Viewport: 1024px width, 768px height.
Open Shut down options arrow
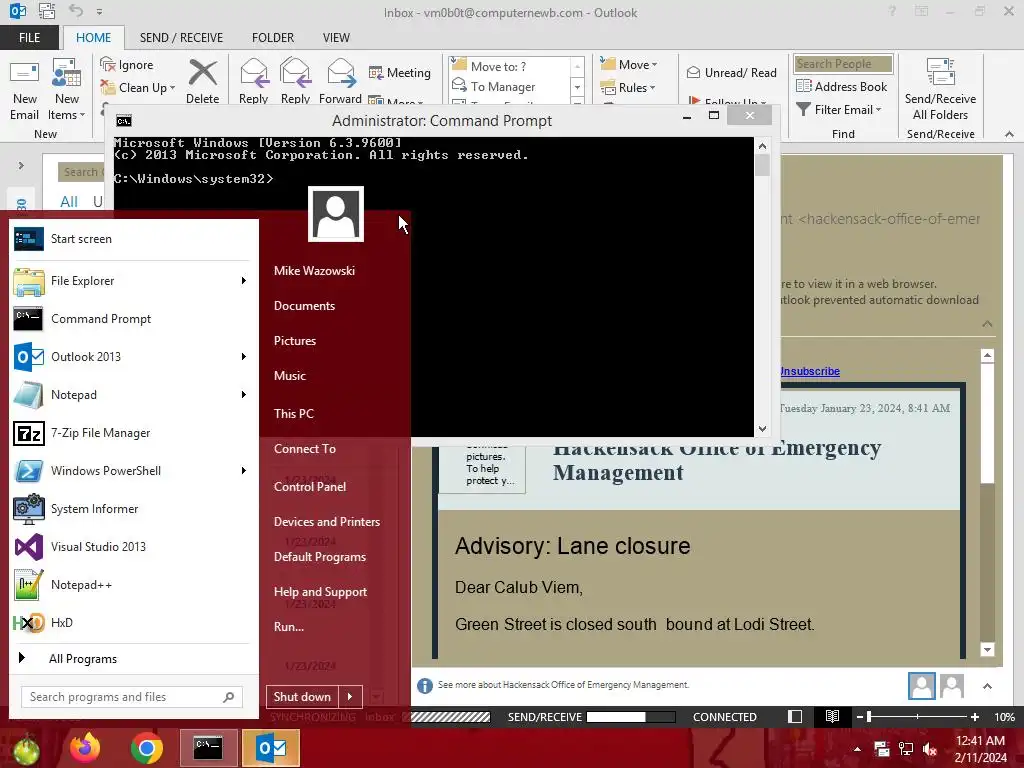(350, 697)
